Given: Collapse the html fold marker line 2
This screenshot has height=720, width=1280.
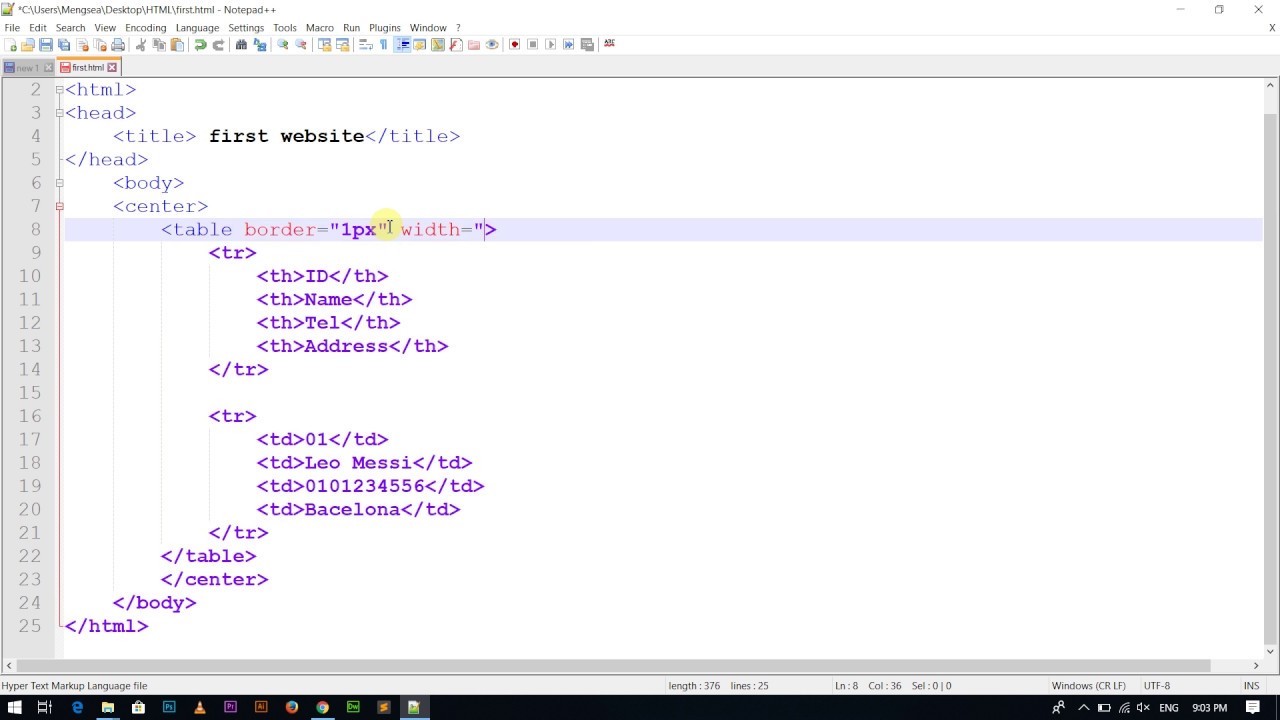Looking at the screenshot, I should coord(59,90).
